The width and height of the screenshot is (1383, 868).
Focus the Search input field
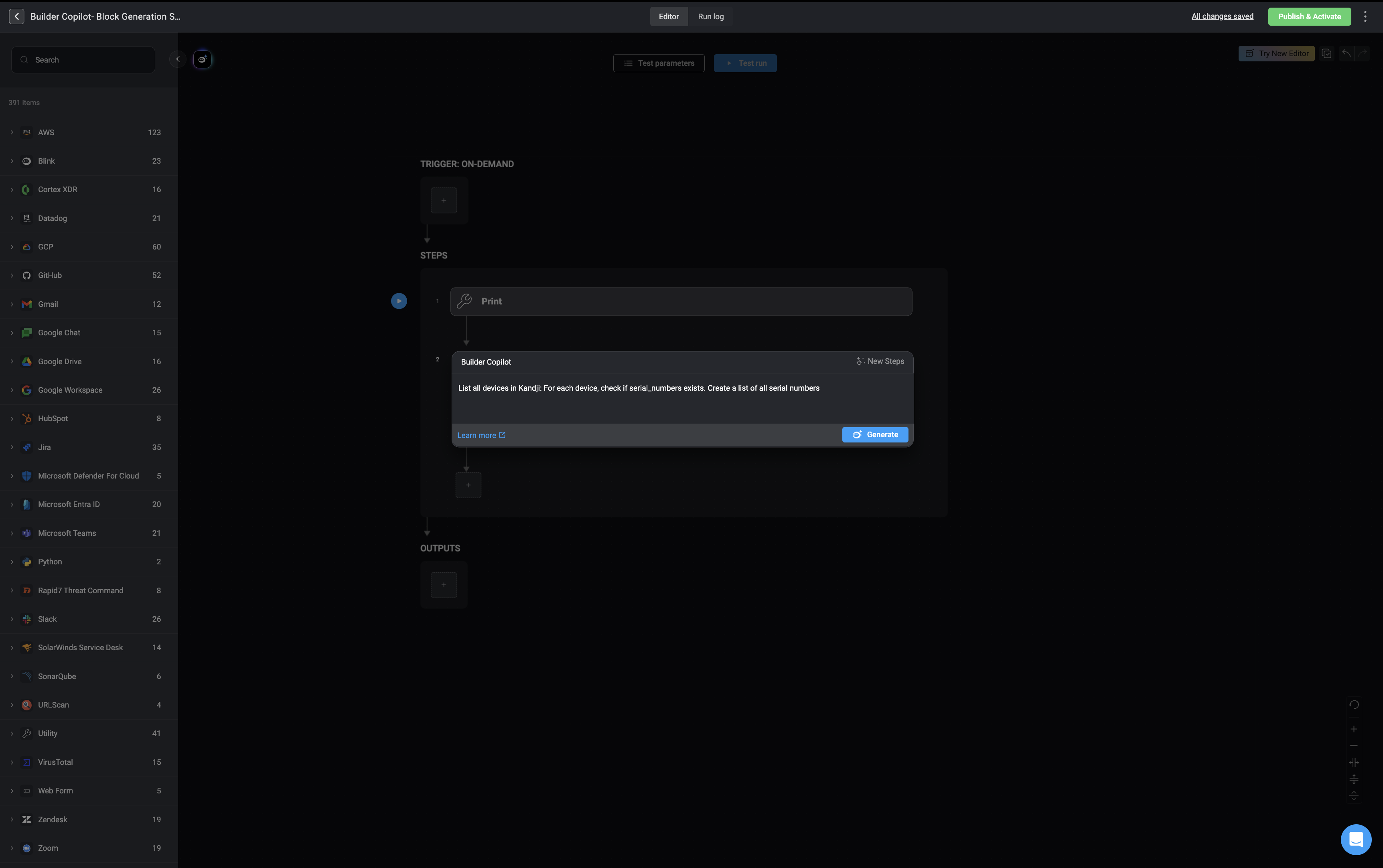[83, 60]
